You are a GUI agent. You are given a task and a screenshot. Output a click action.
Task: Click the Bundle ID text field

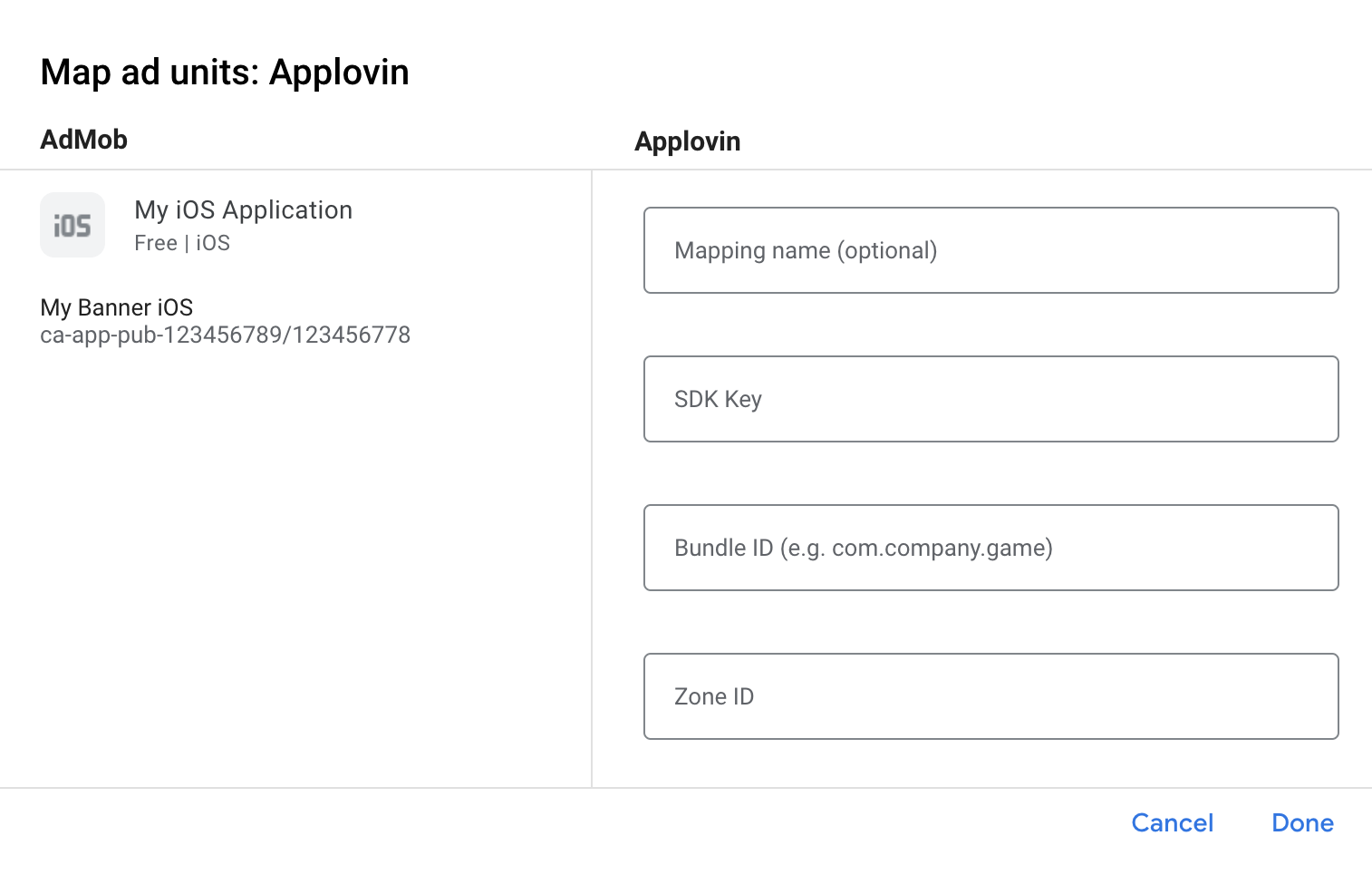click(990, 548)
